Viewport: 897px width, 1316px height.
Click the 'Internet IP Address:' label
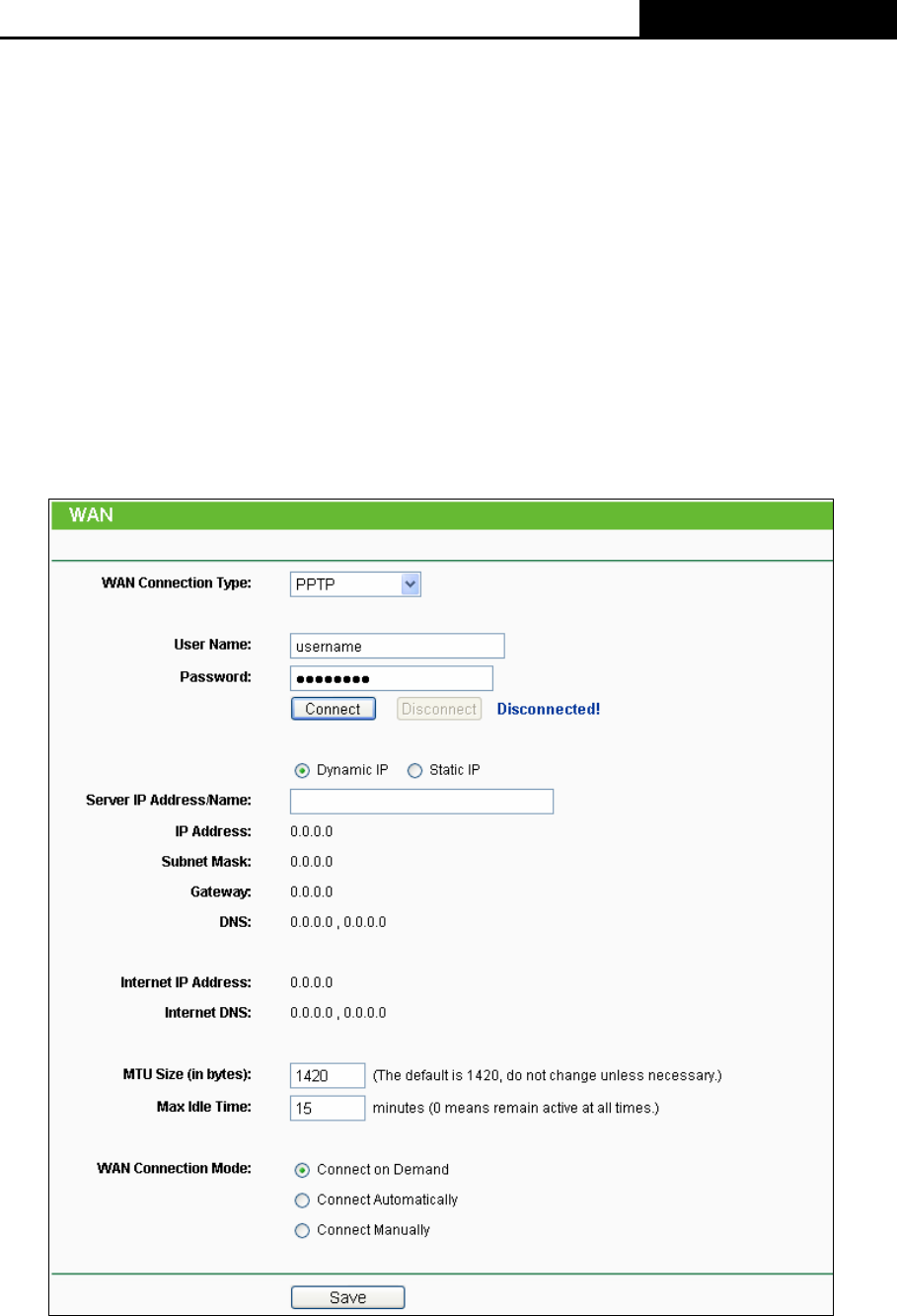point(187,982)
